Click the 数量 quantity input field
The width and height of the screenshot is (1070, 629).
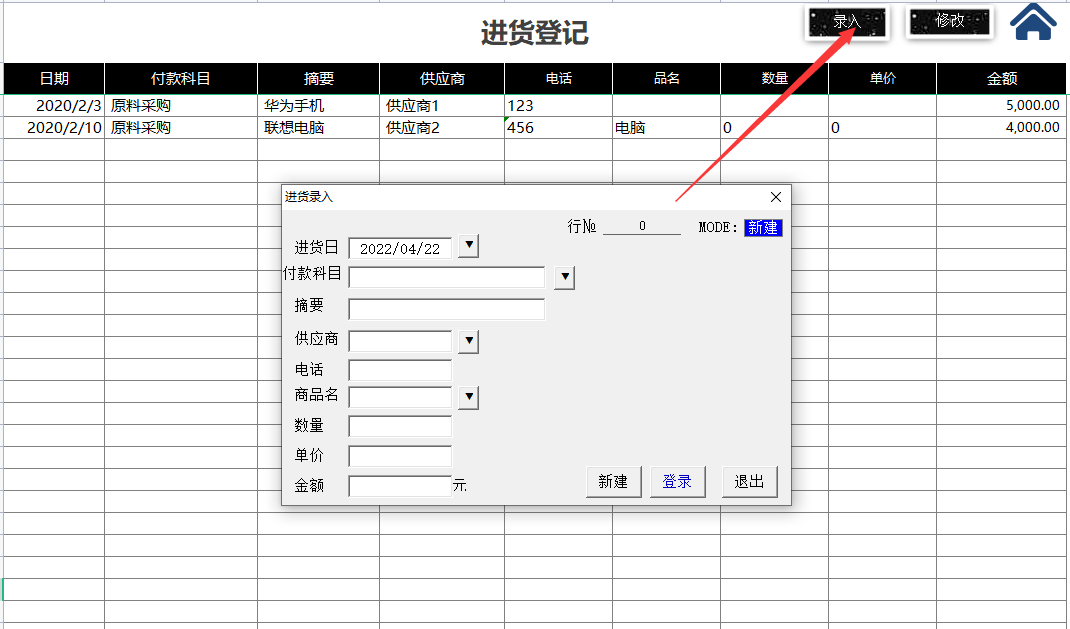pyautogui.click(x=399, y=425)
